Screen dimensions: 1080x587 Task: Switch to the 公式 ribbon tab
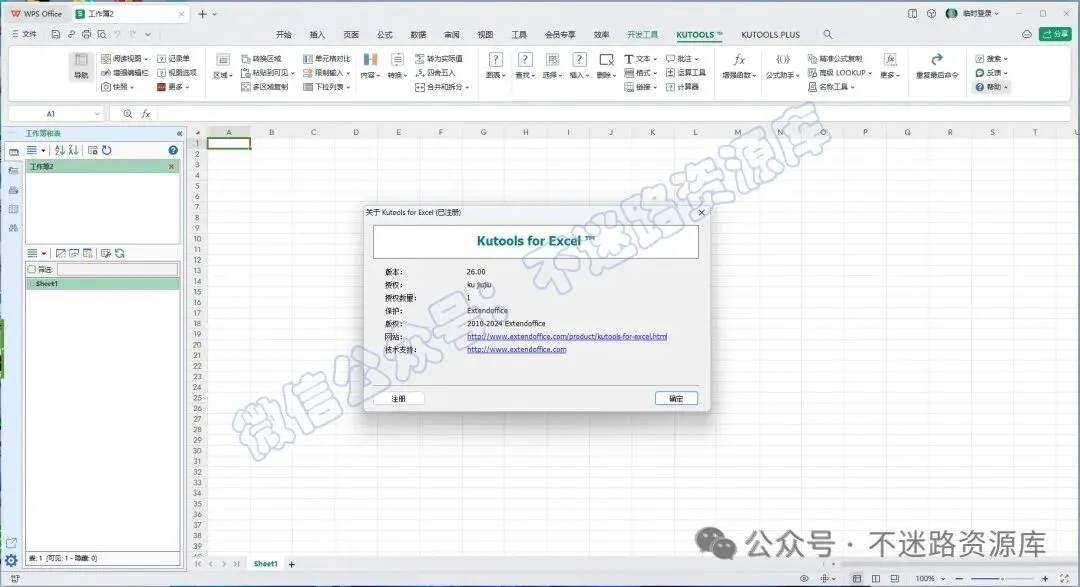click(384, 34)
